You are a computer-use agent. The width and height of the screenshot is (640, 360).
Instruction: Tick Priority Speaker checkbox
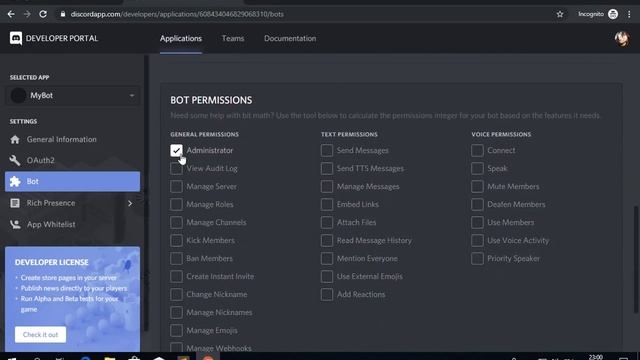[x=477, y=258]
